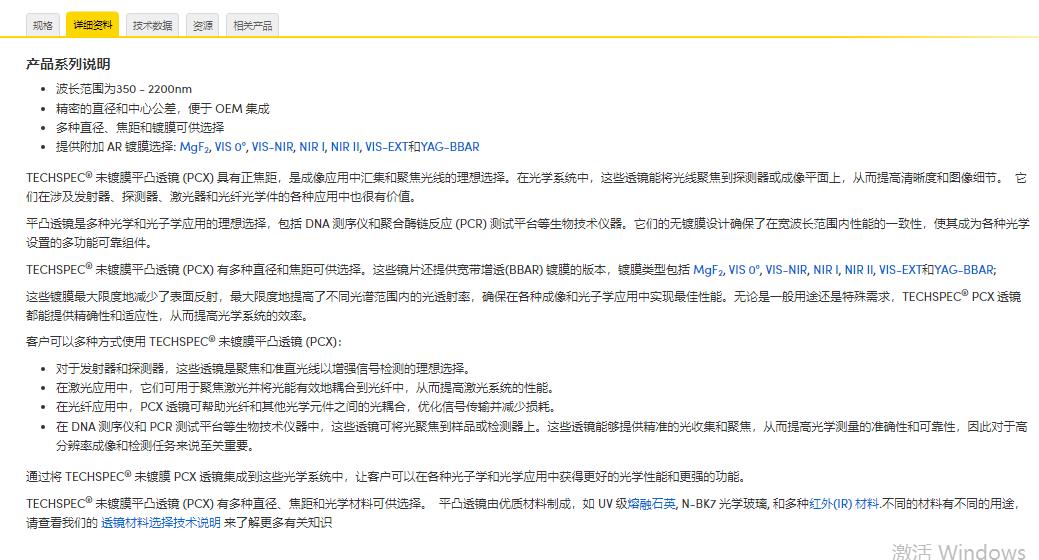The height and width of the screenshot is (560, 1039).
Task: Select the 详细资料 tab
Action: pos(92,25)
